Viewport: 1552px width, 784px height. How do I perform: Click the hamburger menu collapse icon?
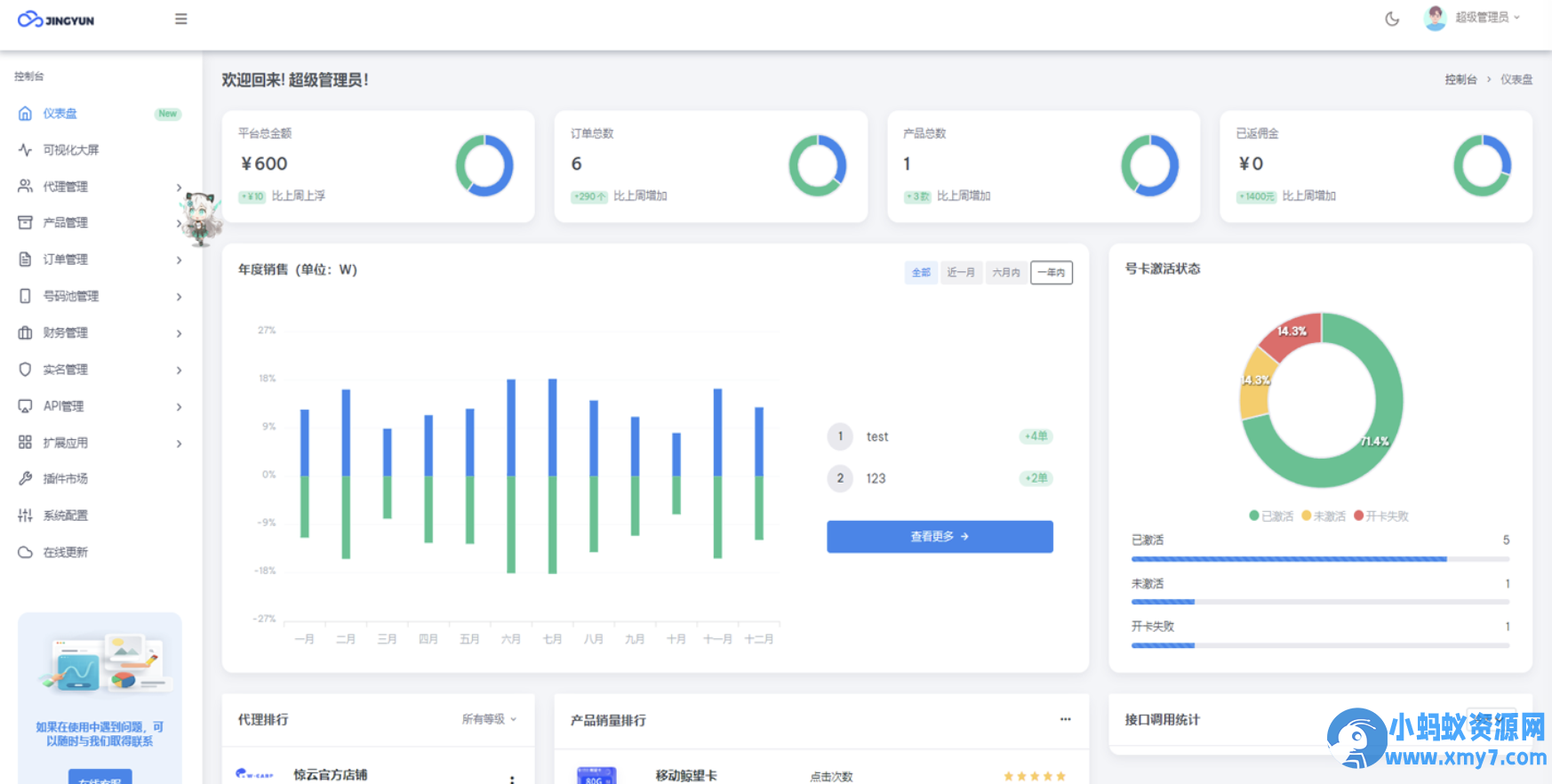pos(180,19)
